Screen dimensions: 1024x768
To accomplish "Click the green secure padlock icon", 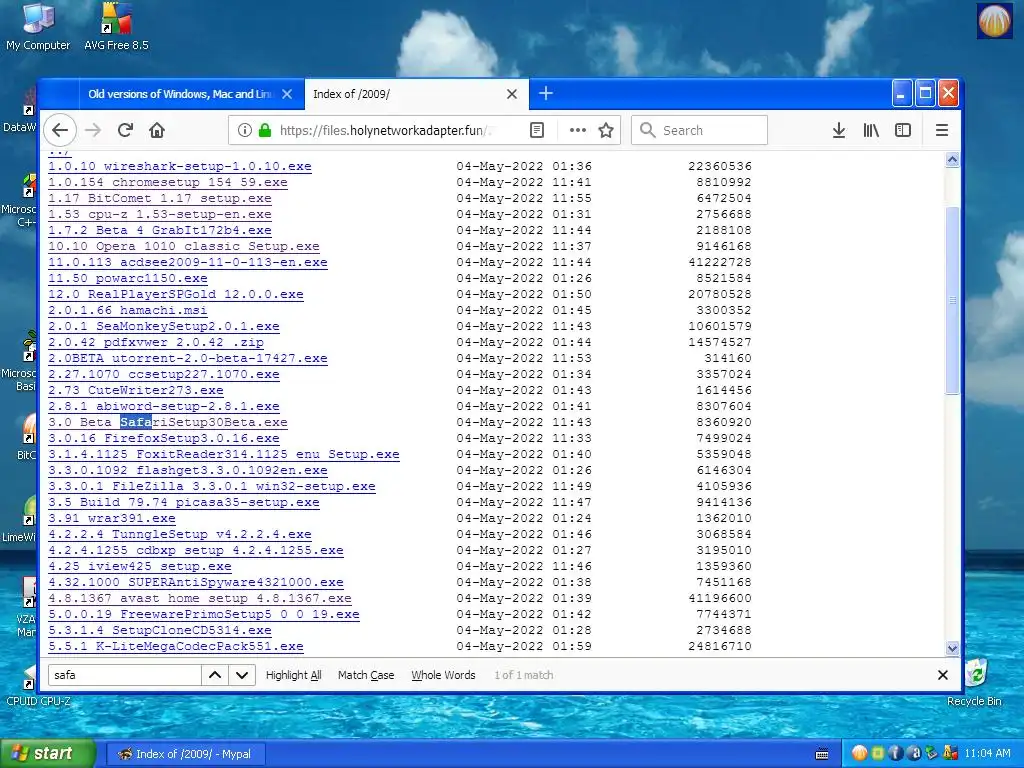I will tap(264, 130).
